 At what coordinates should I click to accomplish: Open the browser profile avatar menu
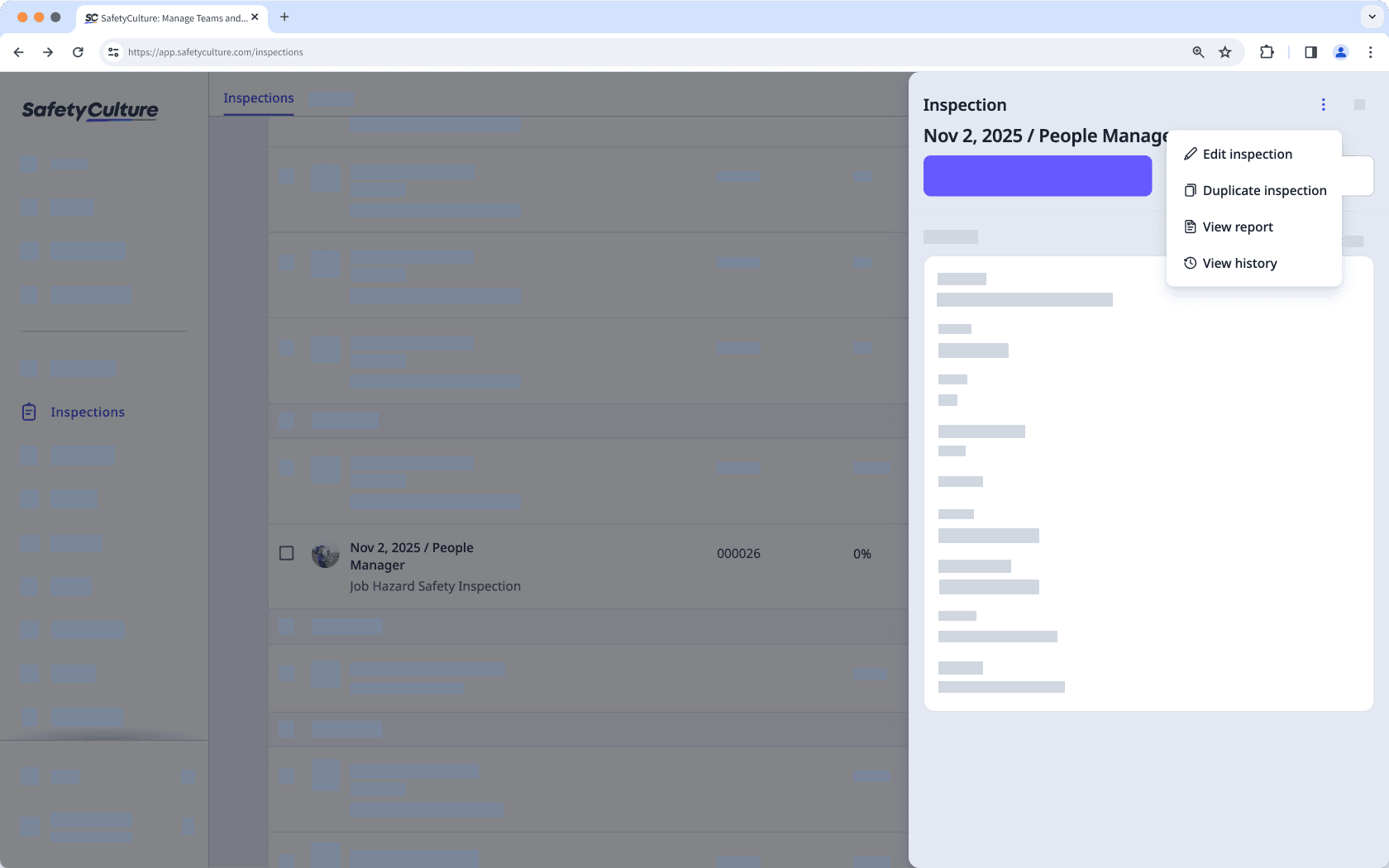pyautogui.click(x=1340, y=52)
